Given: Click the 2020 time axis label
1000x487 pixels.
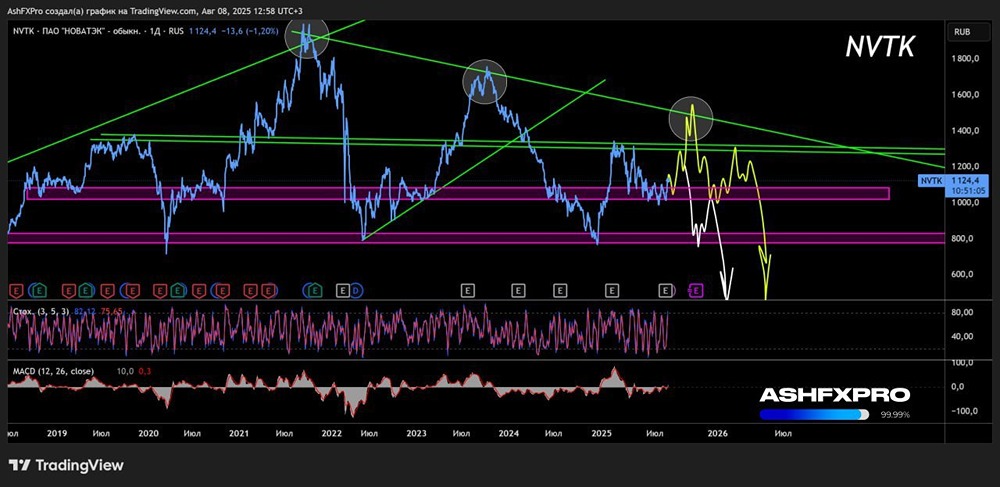Looking at the screenshot, I should [148, 433].
